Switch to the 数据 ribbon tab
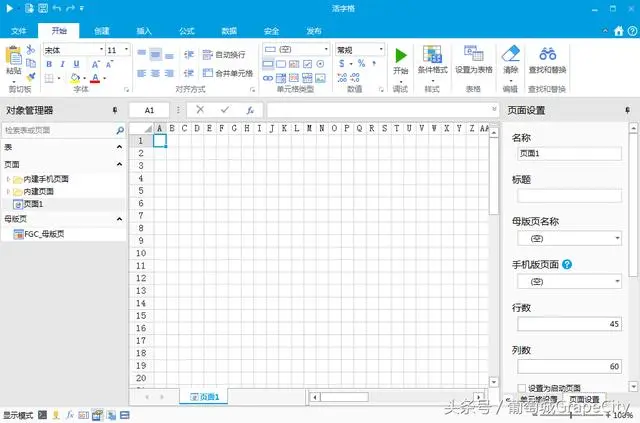The height and width of the screenshot is (423, 640). pyautogui.click(x=229, y=31)
